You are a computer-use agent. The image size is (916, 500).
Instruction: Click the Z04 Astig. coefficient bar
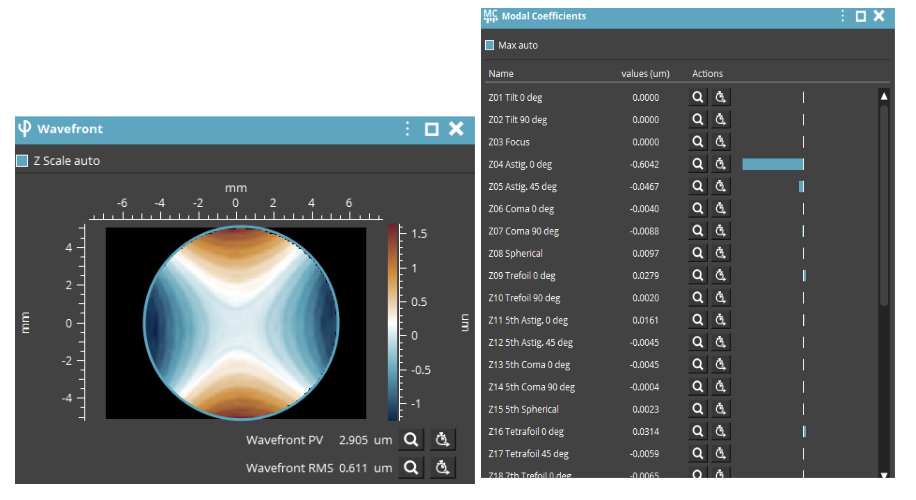click(773, 164)
